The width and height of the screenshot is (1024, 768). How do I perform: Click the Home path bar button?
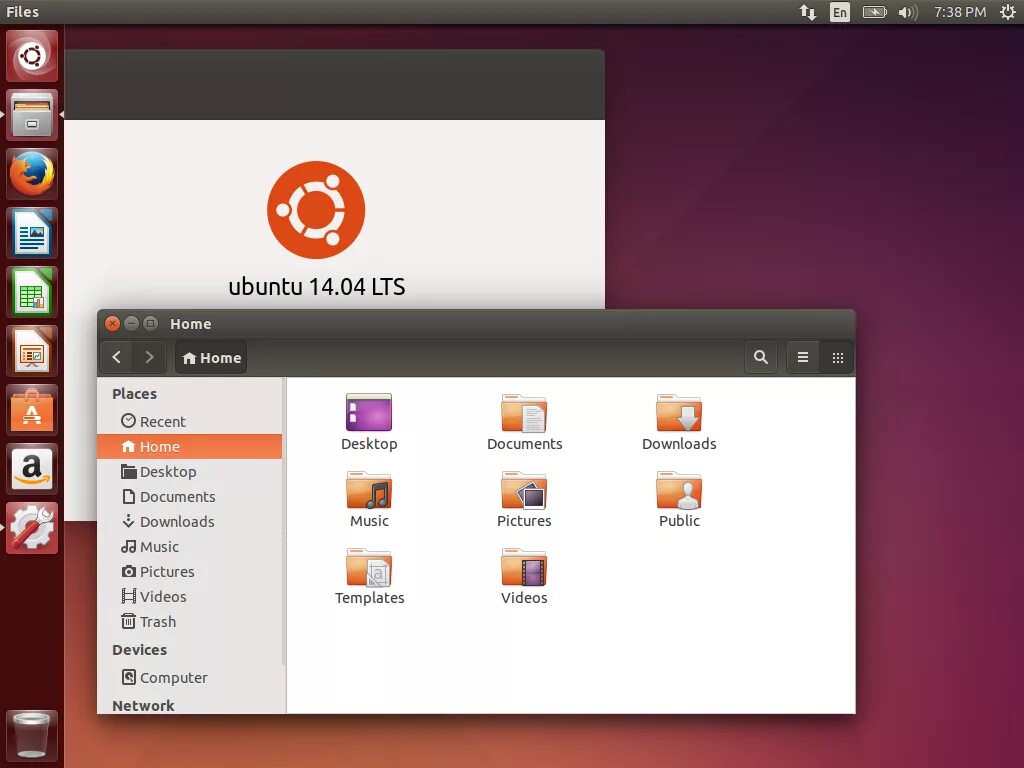click(x=211, y=358)
